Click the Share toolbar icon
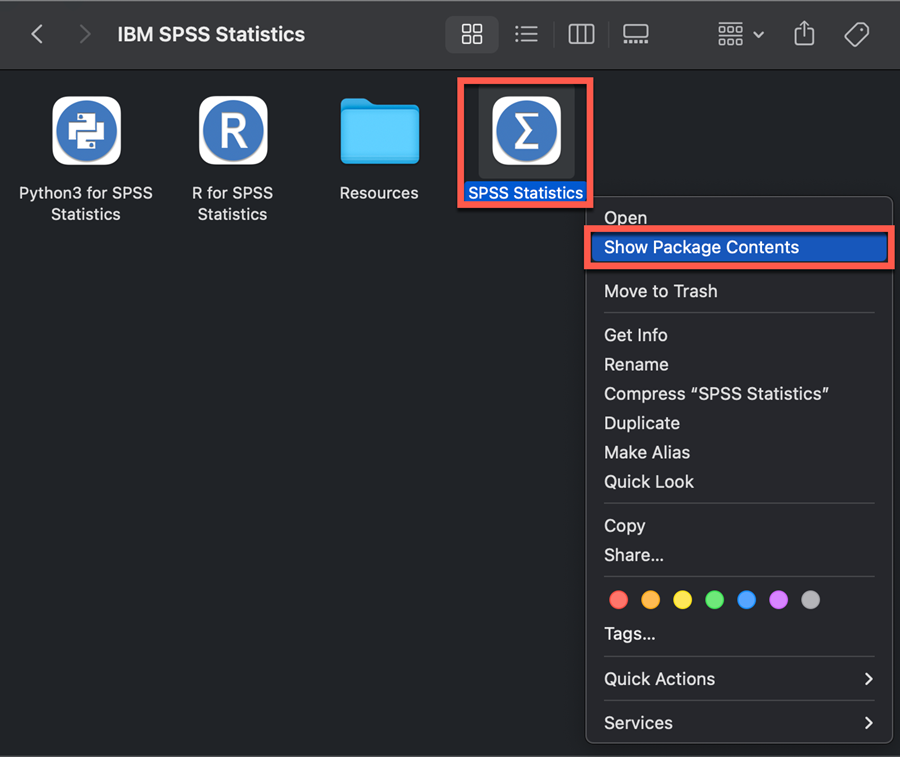The image size is (900, 757). (x=804, y=33)
